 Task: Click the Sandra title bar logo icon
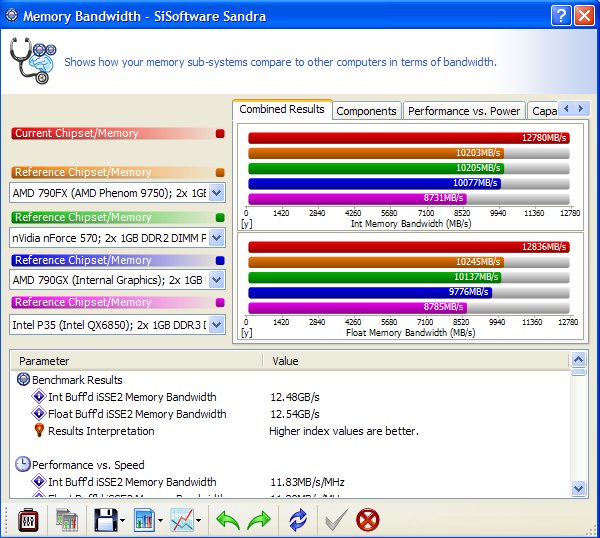(x=12, y=15)
